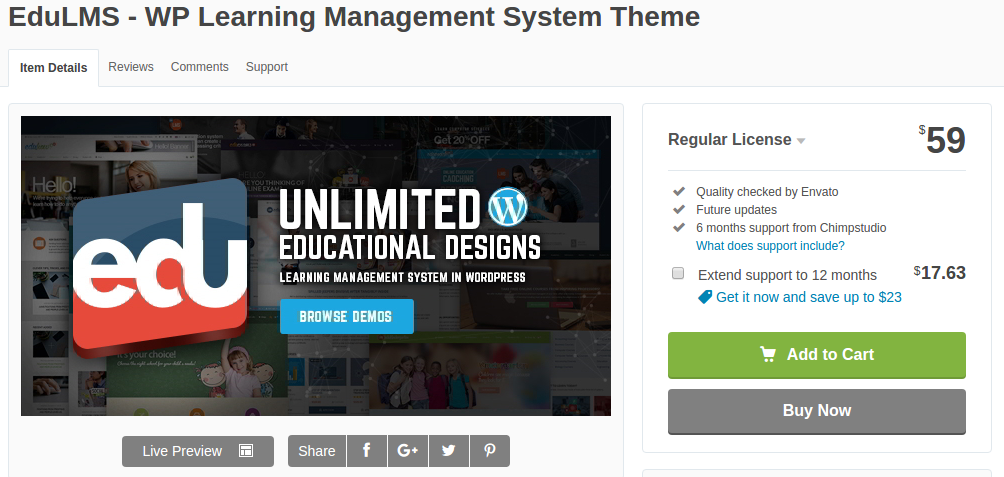Open 'What does support include?' link
The width and height of the screenshot is (1004, 477).
pyautogui.click(x=770, y=246)
